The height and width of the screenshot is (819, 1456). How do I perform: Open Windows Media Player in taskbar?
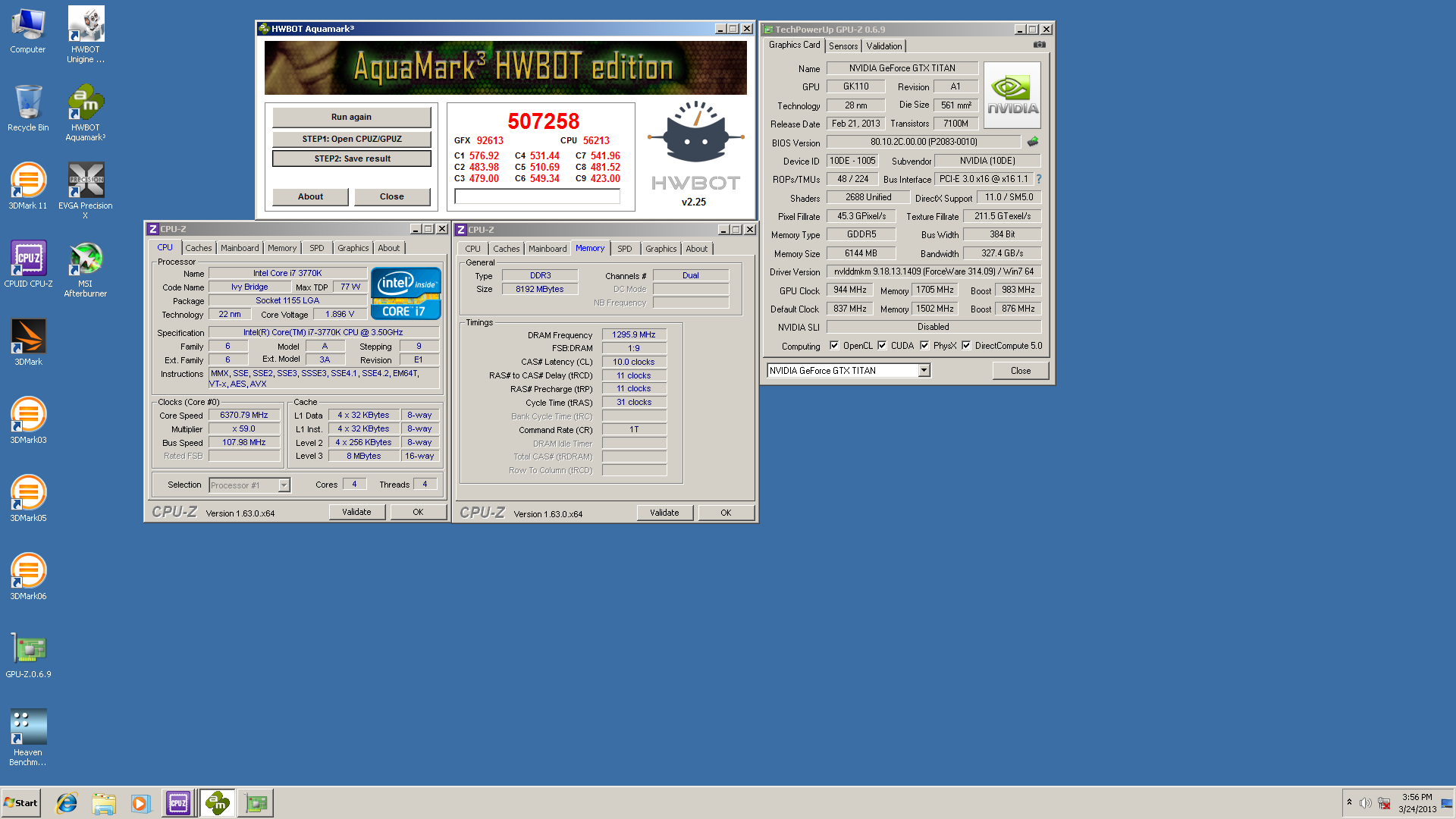(x=140, y=803)
